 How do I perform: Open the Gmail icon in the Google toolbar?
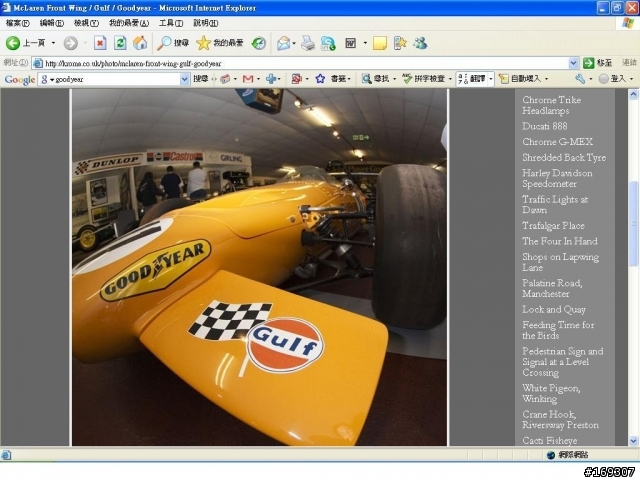[248, 79]
